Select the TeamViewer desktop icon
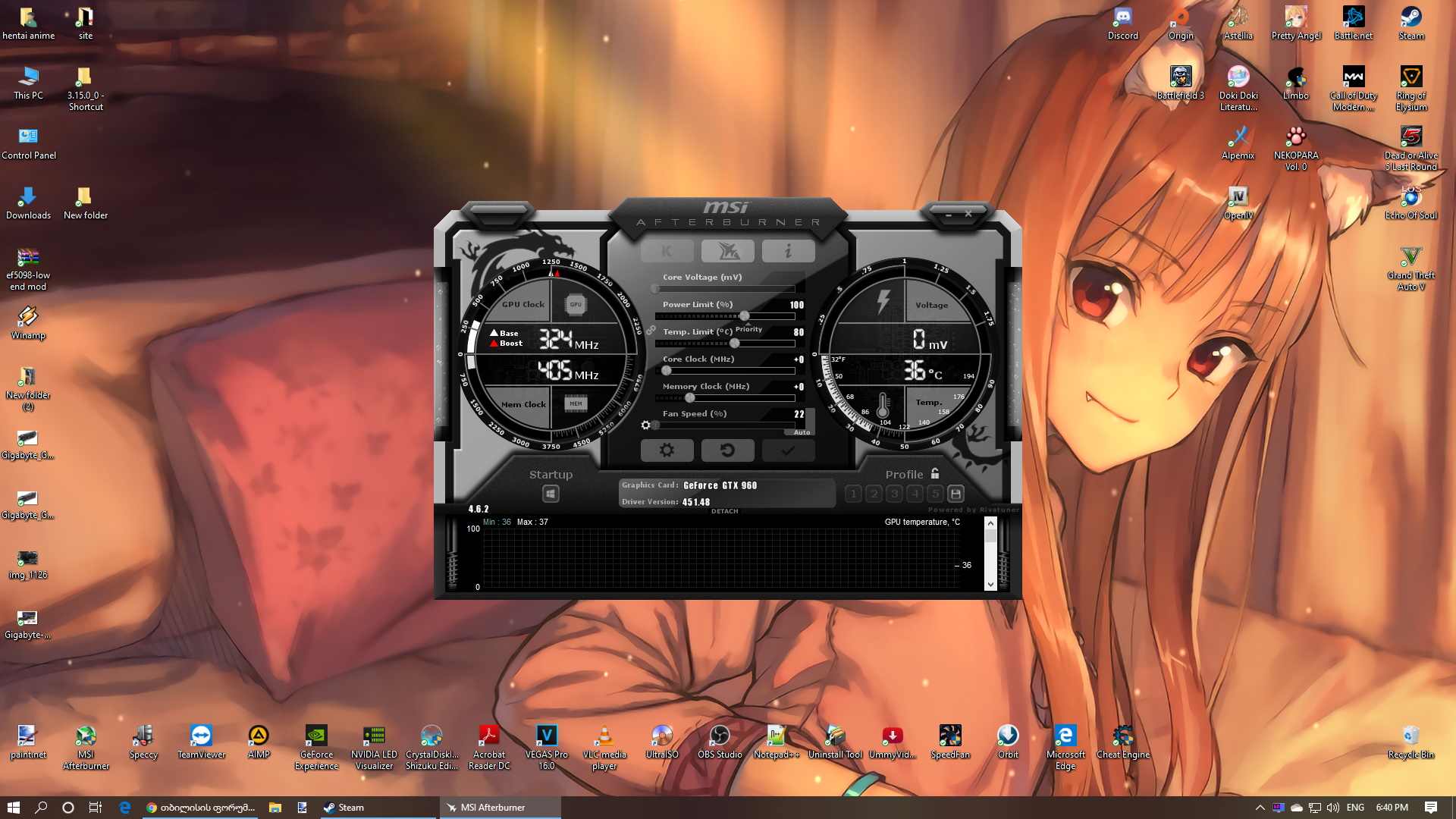Screen dimensions: 1456x819 [x=201, y=742]
